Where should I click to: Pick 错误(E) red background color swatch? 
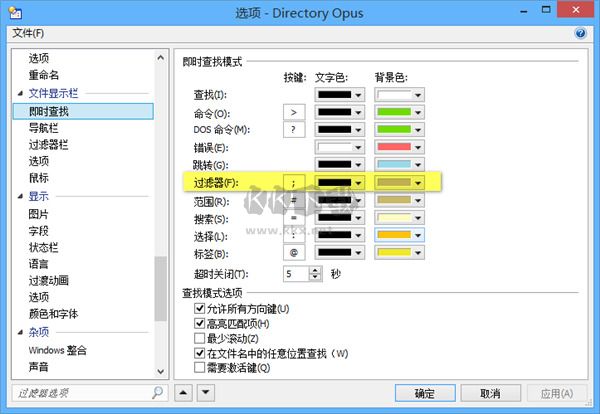click(394, 147)
